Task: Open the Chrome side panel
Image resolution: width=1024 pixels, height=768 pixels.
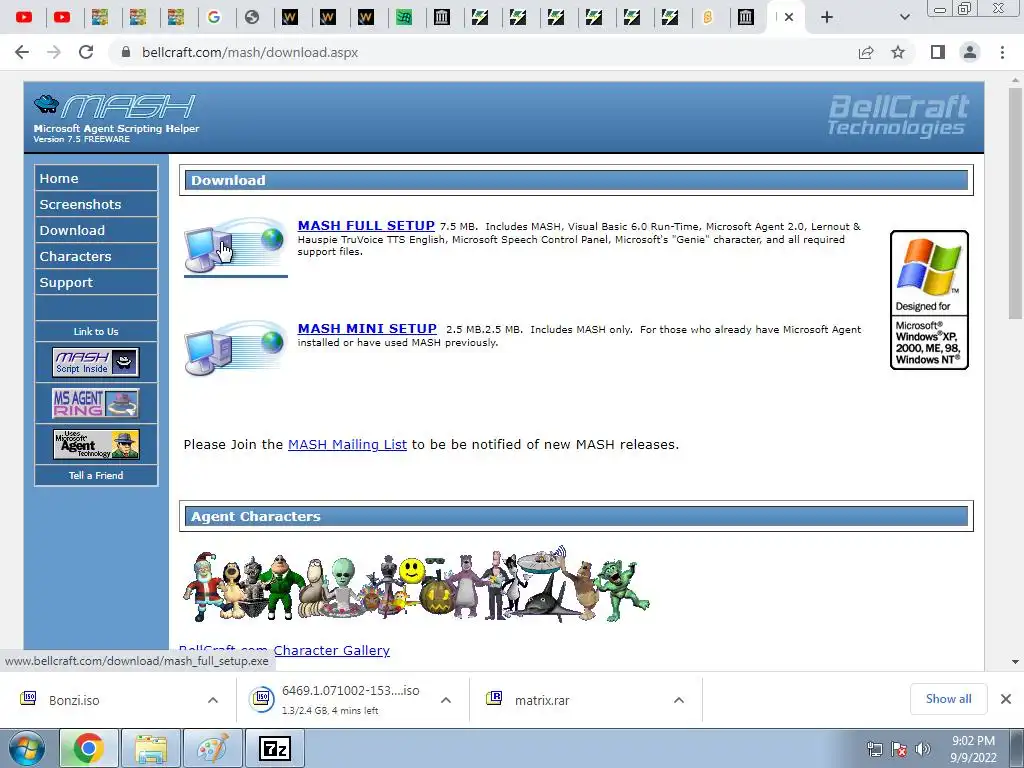Action: (x=938, y=52)
